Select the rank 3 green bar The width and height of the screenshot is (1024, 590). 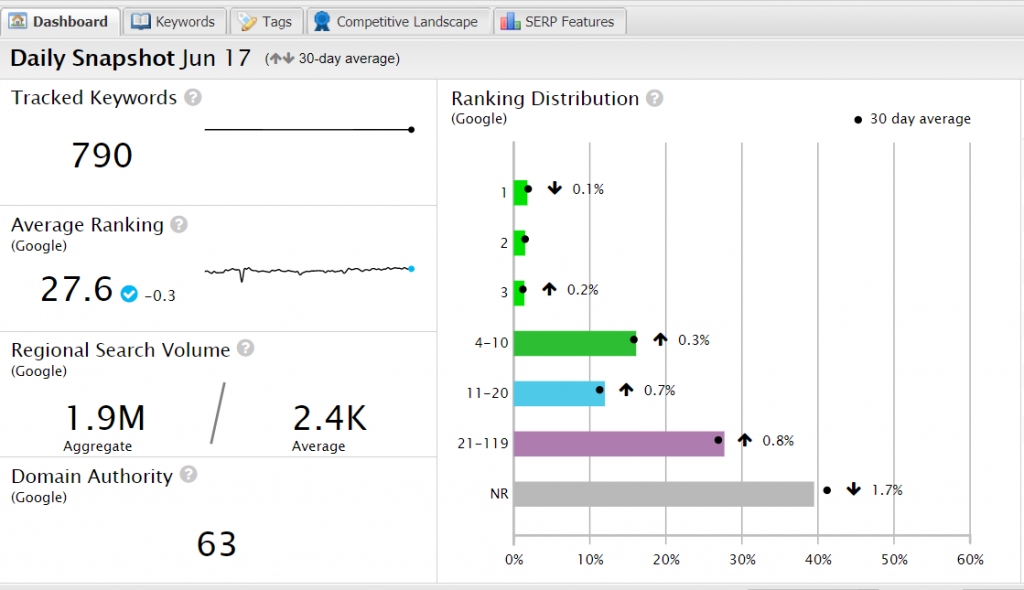pos(519,293)
